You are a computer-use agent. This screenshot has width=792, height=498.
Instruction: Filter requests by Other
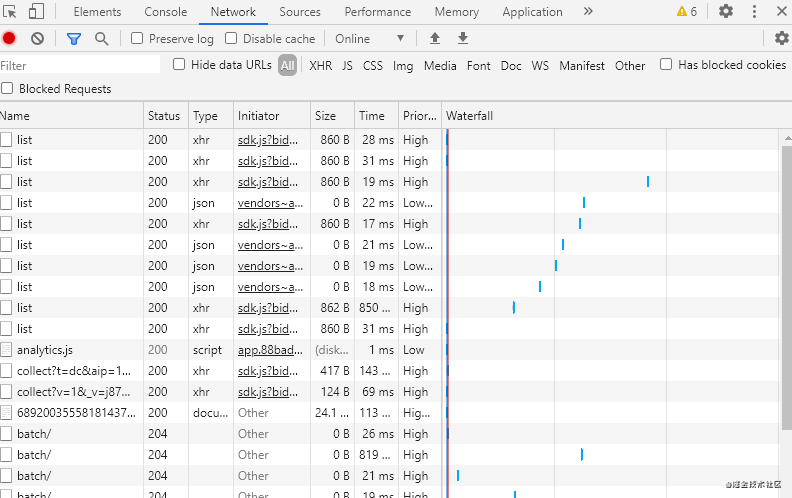tap(630, 66)
